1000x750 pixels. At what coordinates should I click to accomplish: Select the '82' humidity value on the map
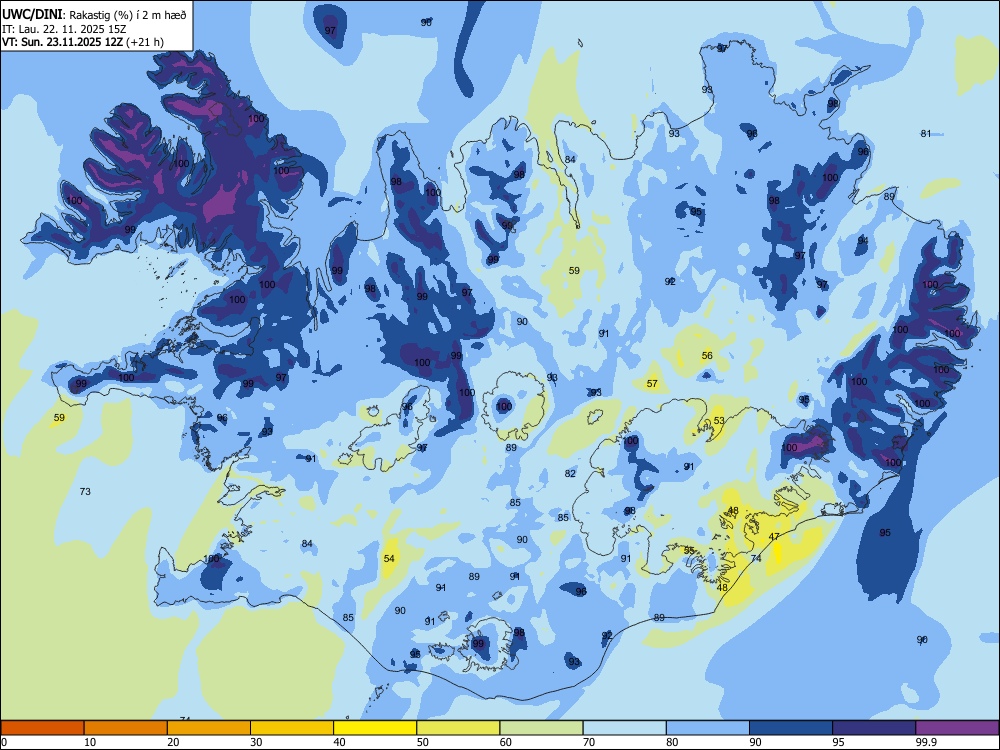pos(570,473)
